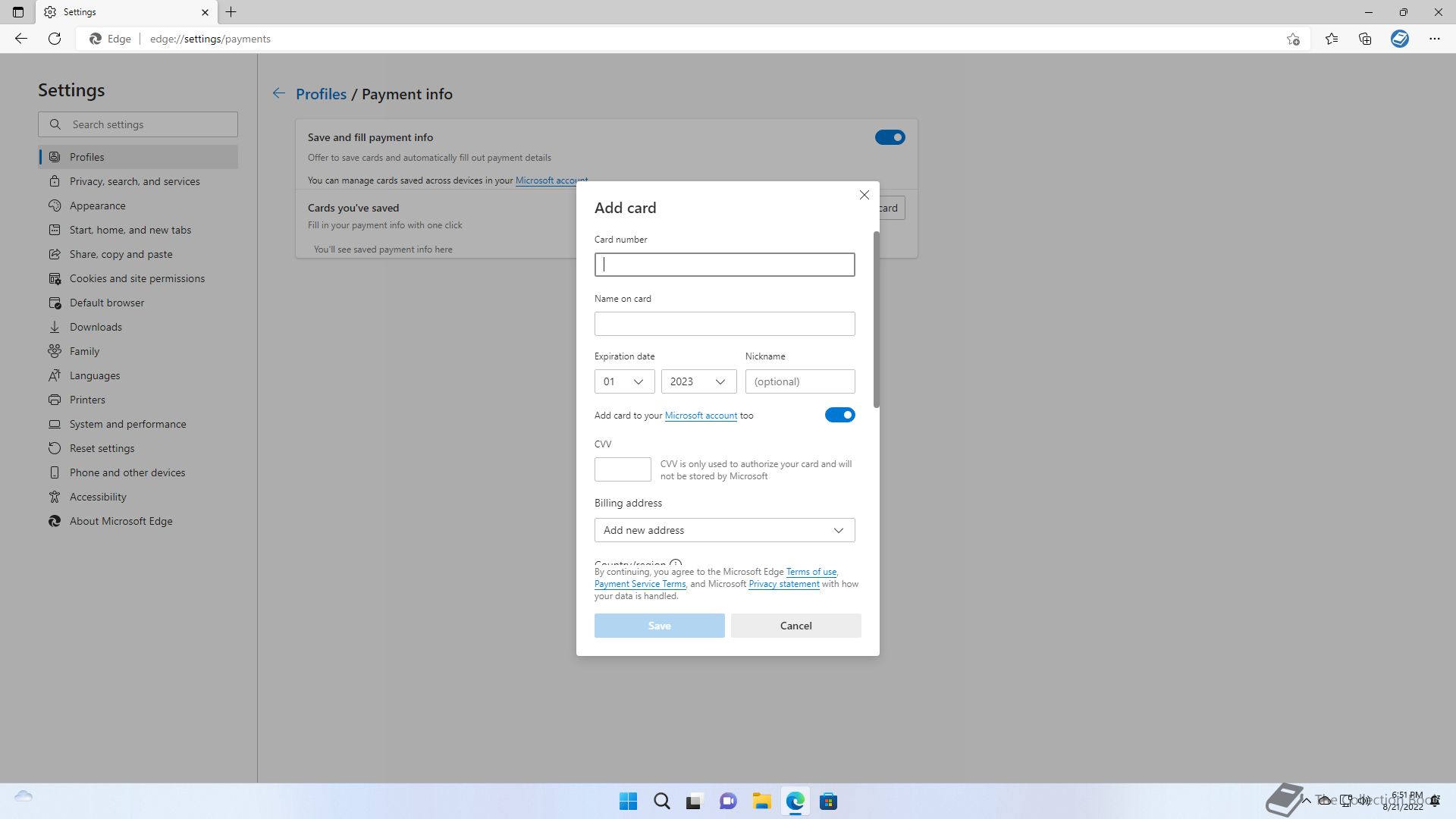Click the Microsoft Edge taskbar icon
Screen dimensions: 1456x819
point(795,802)
